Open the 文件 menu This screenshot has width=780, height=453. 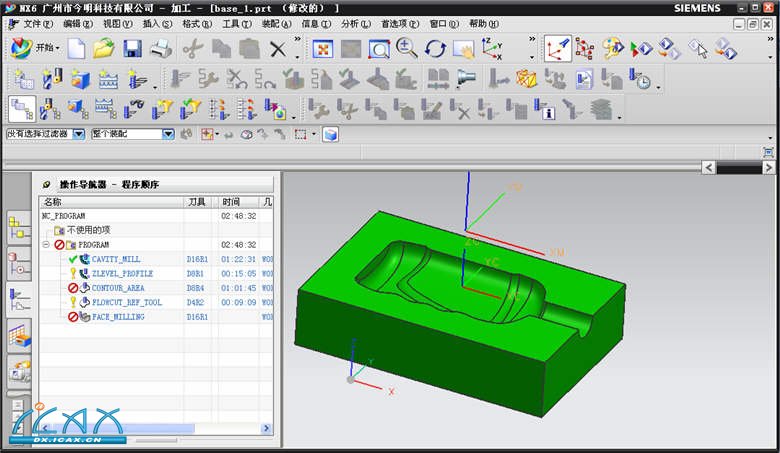pos(37,23)
